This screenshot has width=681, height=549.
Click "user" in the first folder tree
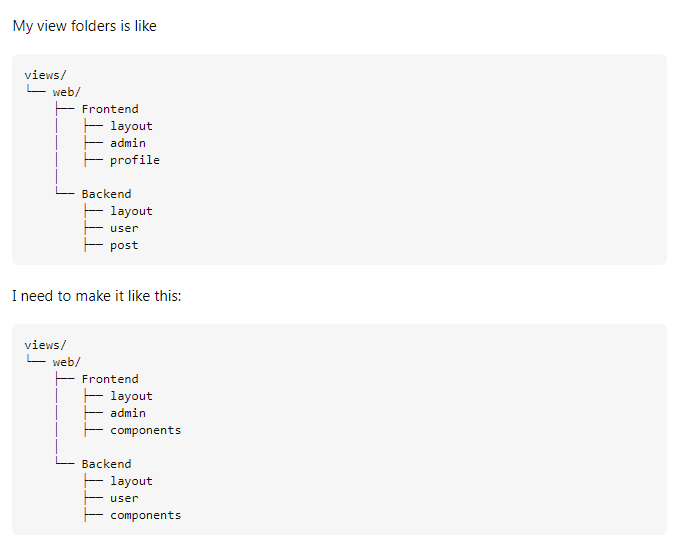click(124, 228)
